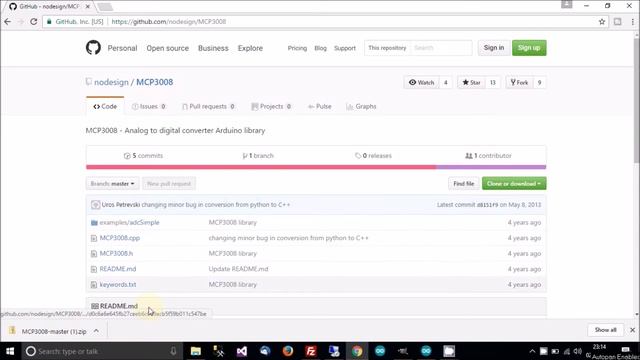The width and height of the screenshot is (640, 360).
Task: Open the nodesign owner link
Action: [111, 82]
